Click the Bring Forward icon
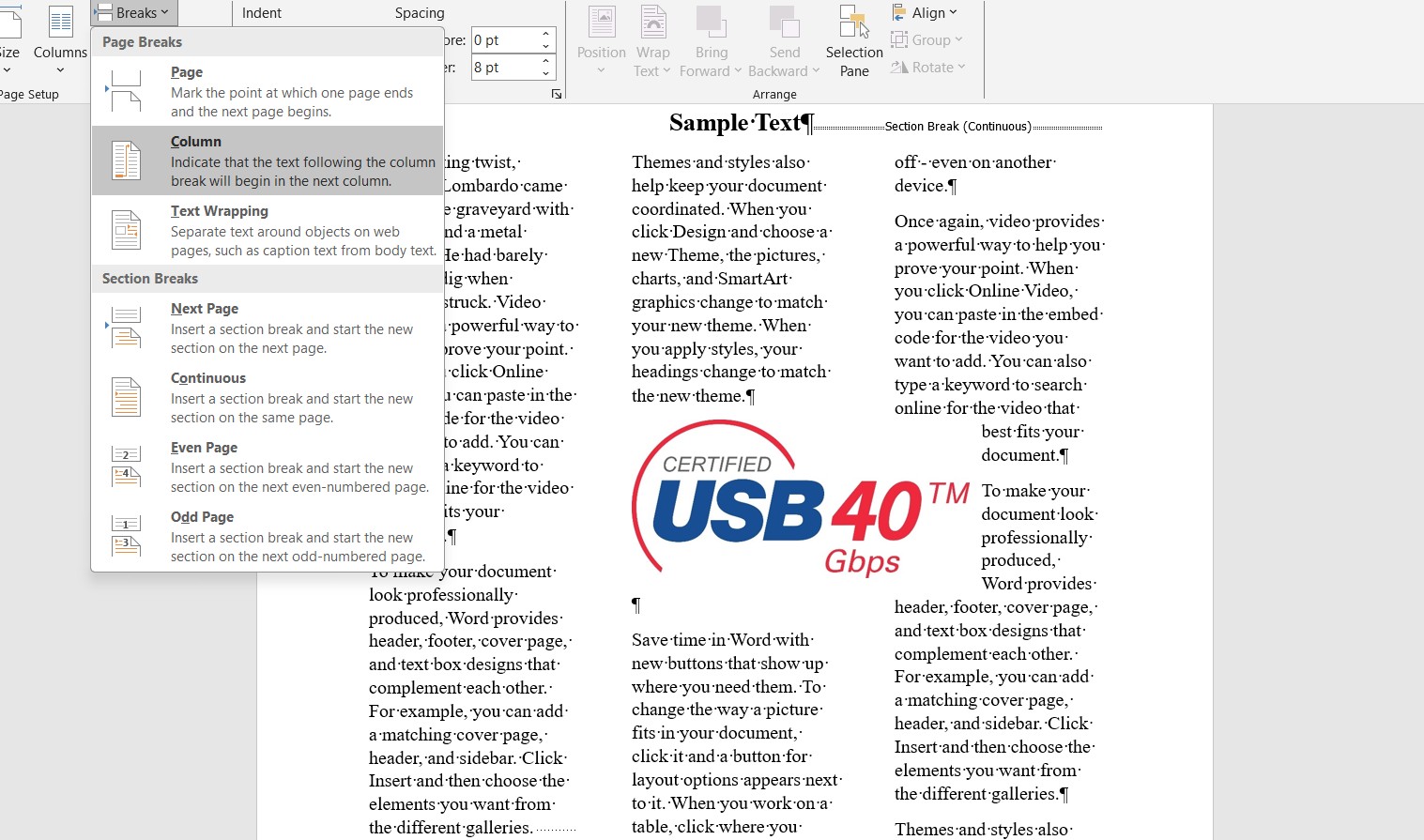 coord(711,23)
